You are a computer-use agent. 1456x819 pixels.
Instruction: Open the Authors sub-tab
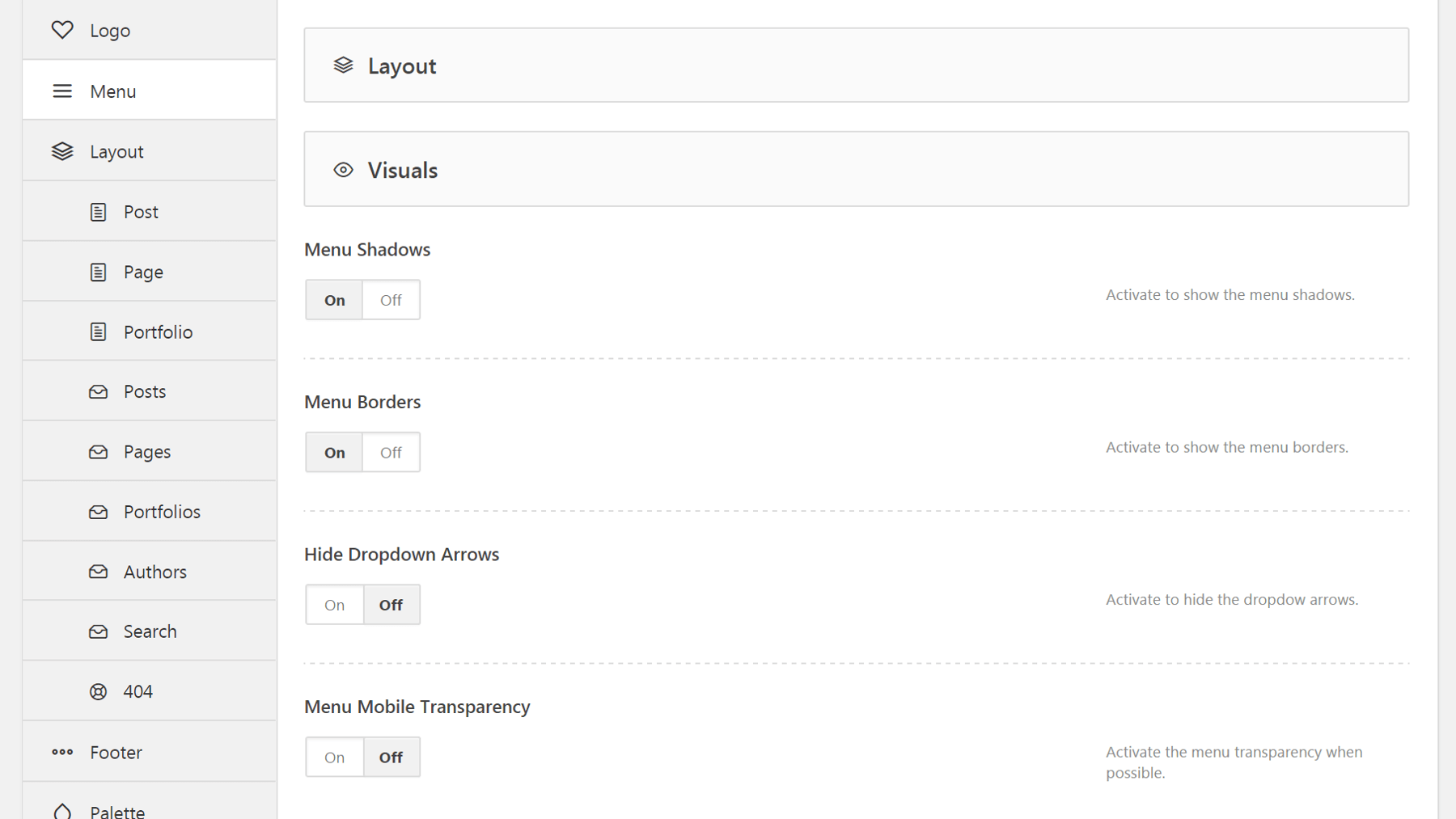[150, 572]
